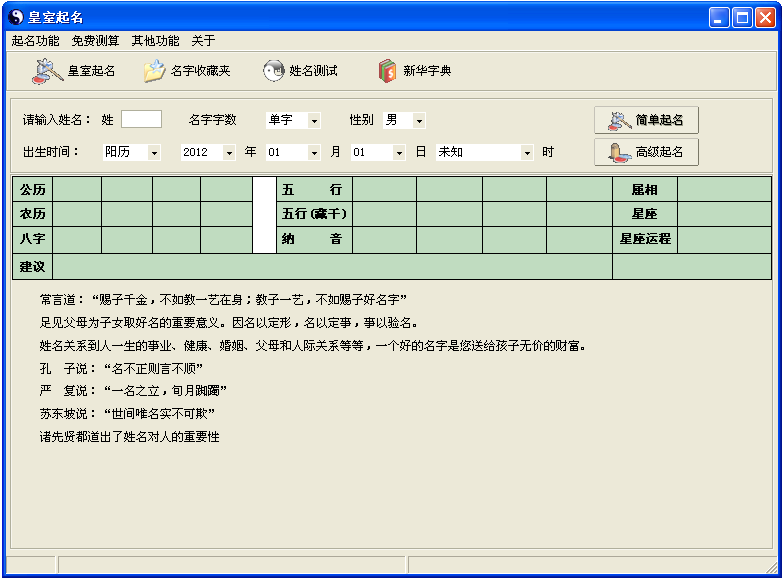Open the 关于 menu
The height and width of the screenshot is (578, 784).
tap(203, 40)
